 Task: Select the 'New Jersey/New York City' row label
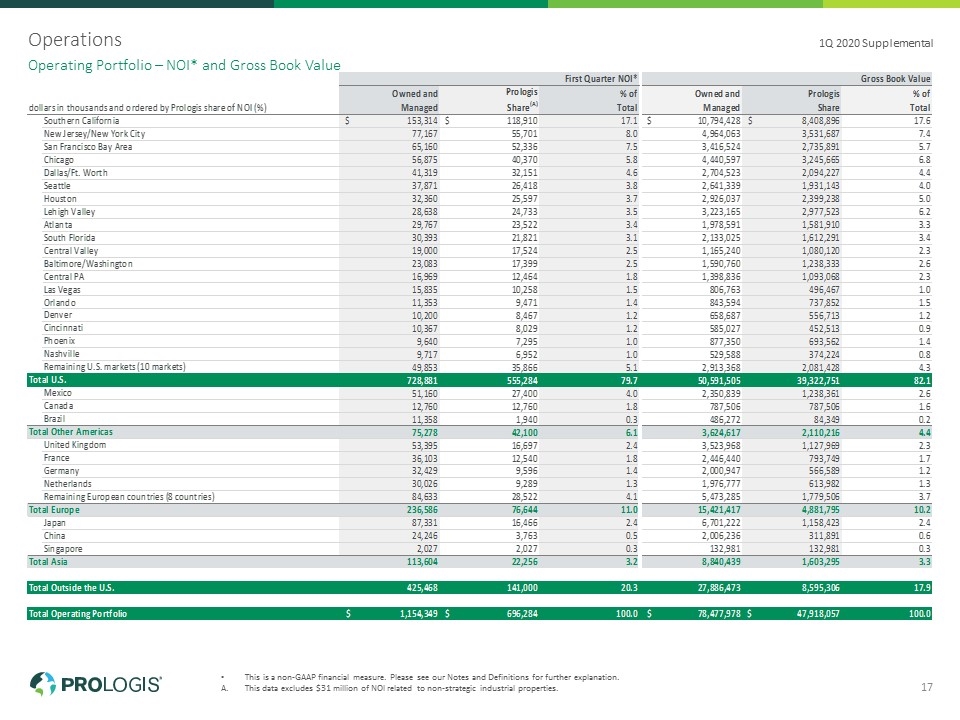point(94,133)
